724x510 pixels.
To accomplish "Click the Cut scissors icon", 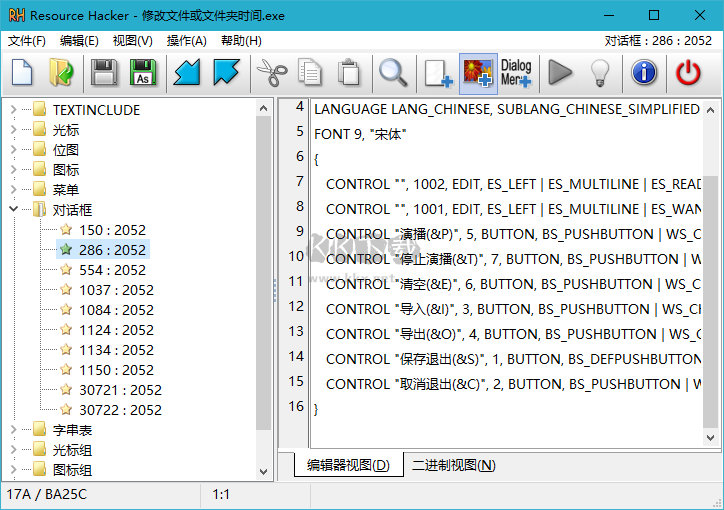I will (272, 73).
